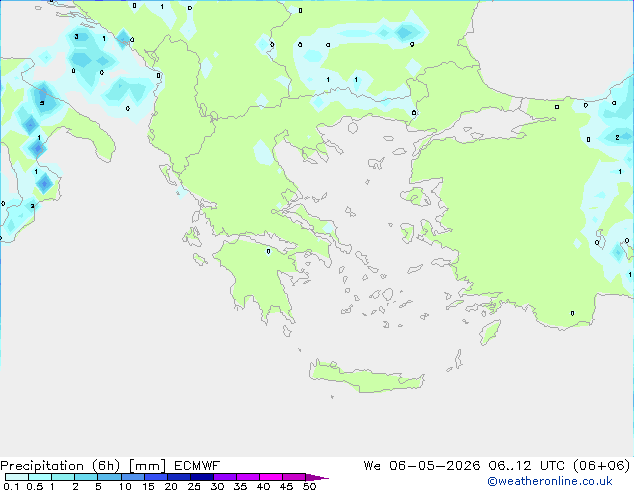Click the date '06-05-2026' text
Image resolution: width=634 pixels, height=490 pixels.
[x=434, y=465]
